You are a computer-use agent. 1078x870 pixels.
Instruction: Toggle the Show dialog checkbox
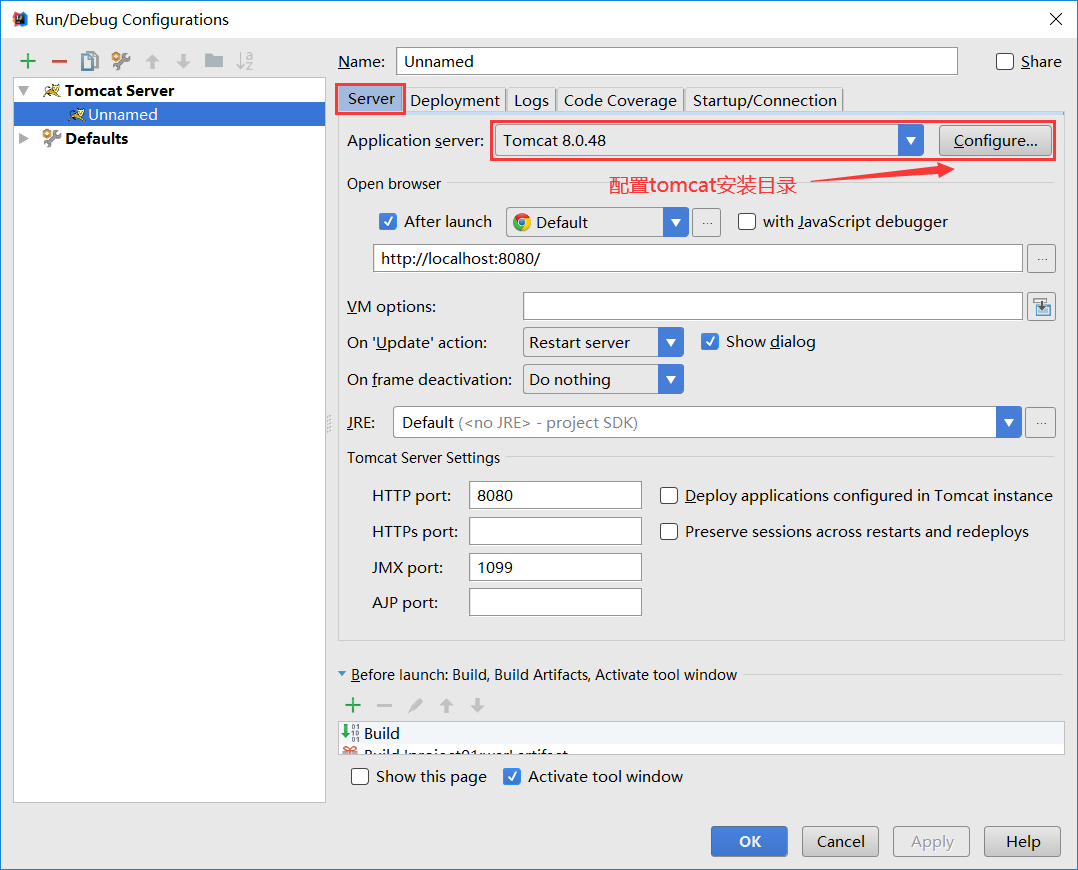pyautogui.click(x=710, y=342)
